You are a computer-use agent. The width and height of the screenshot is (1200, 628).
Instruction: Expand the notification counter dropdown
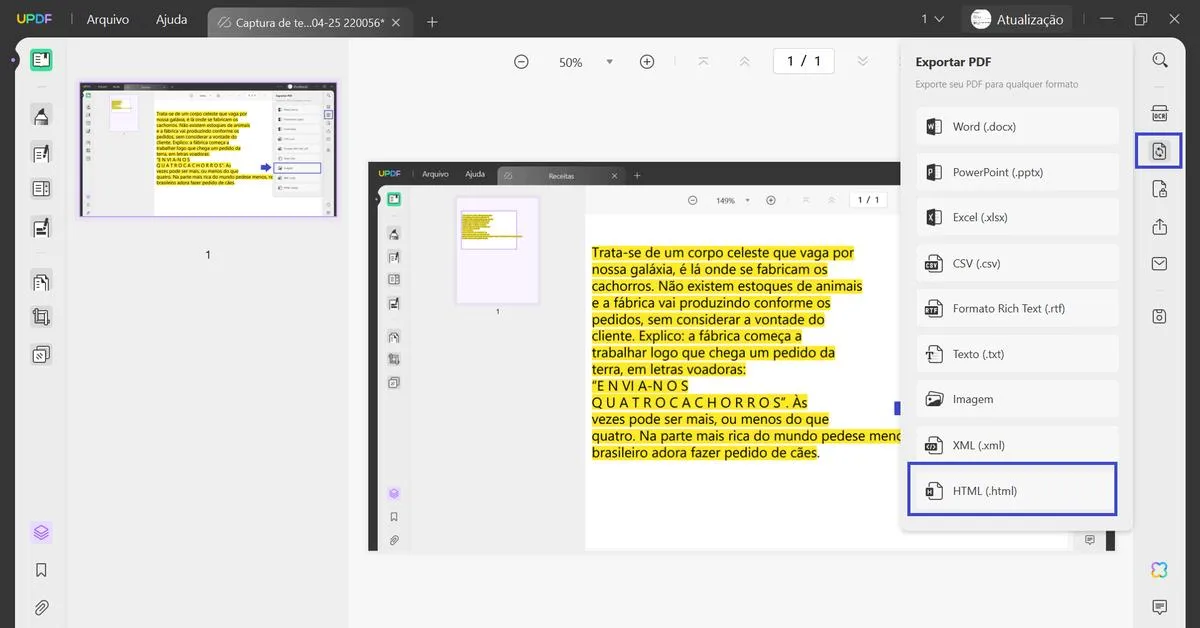(x=933, y=18)
